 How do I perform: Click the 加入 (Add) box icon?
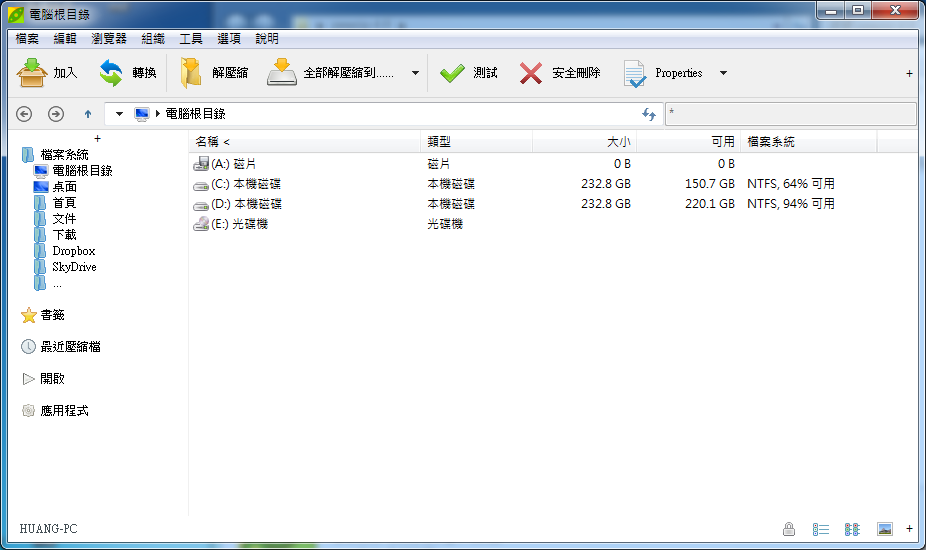tap(31, 73)
